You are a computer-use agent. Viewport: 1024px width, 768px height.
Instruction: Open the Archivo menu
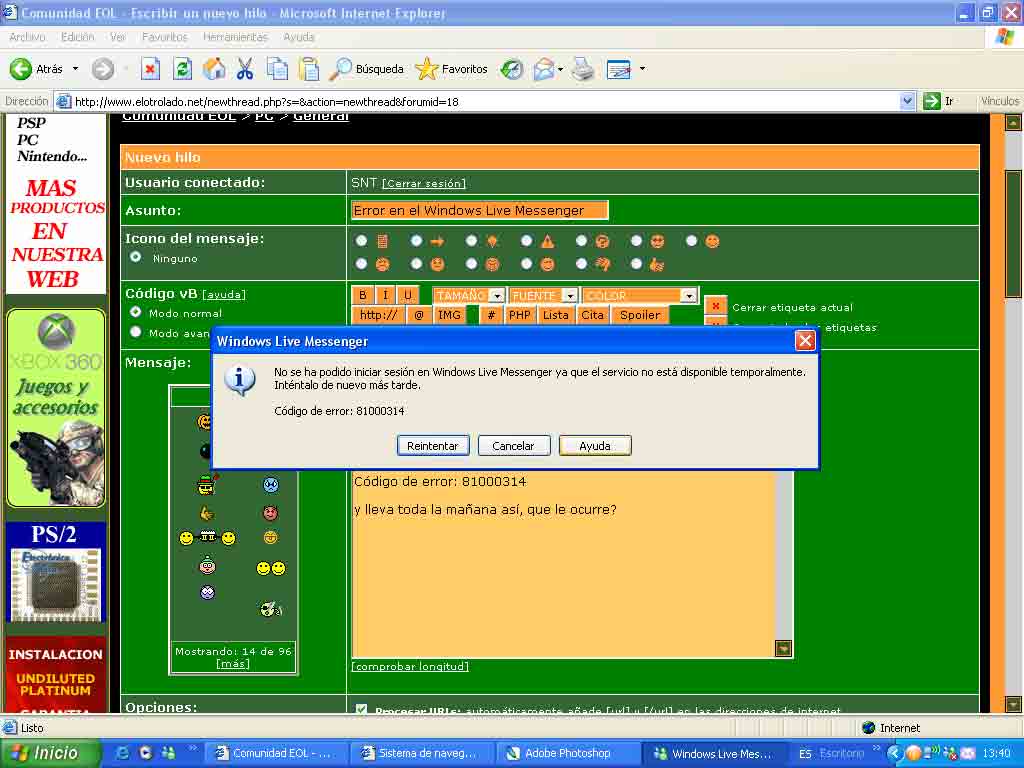coord(27,37)
